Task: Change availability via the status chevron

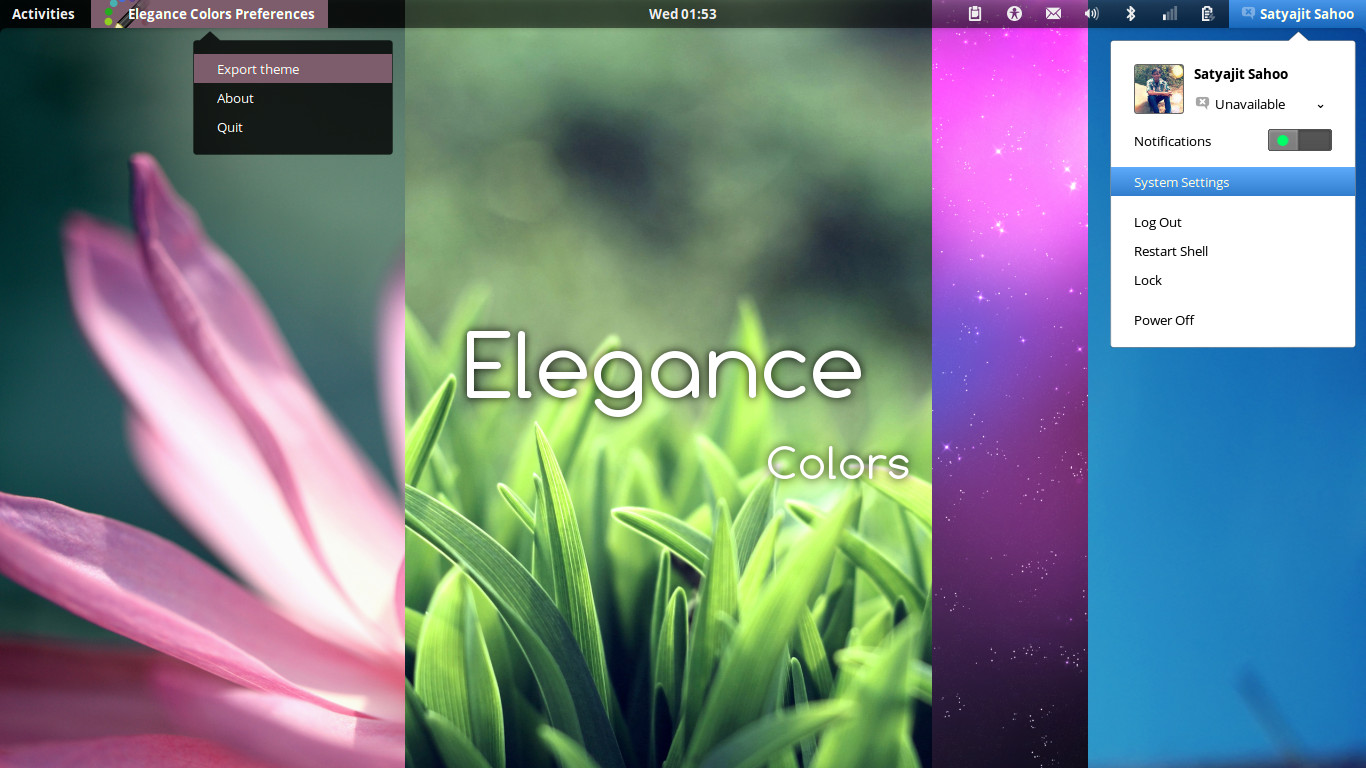Action: click(1319, 104)
